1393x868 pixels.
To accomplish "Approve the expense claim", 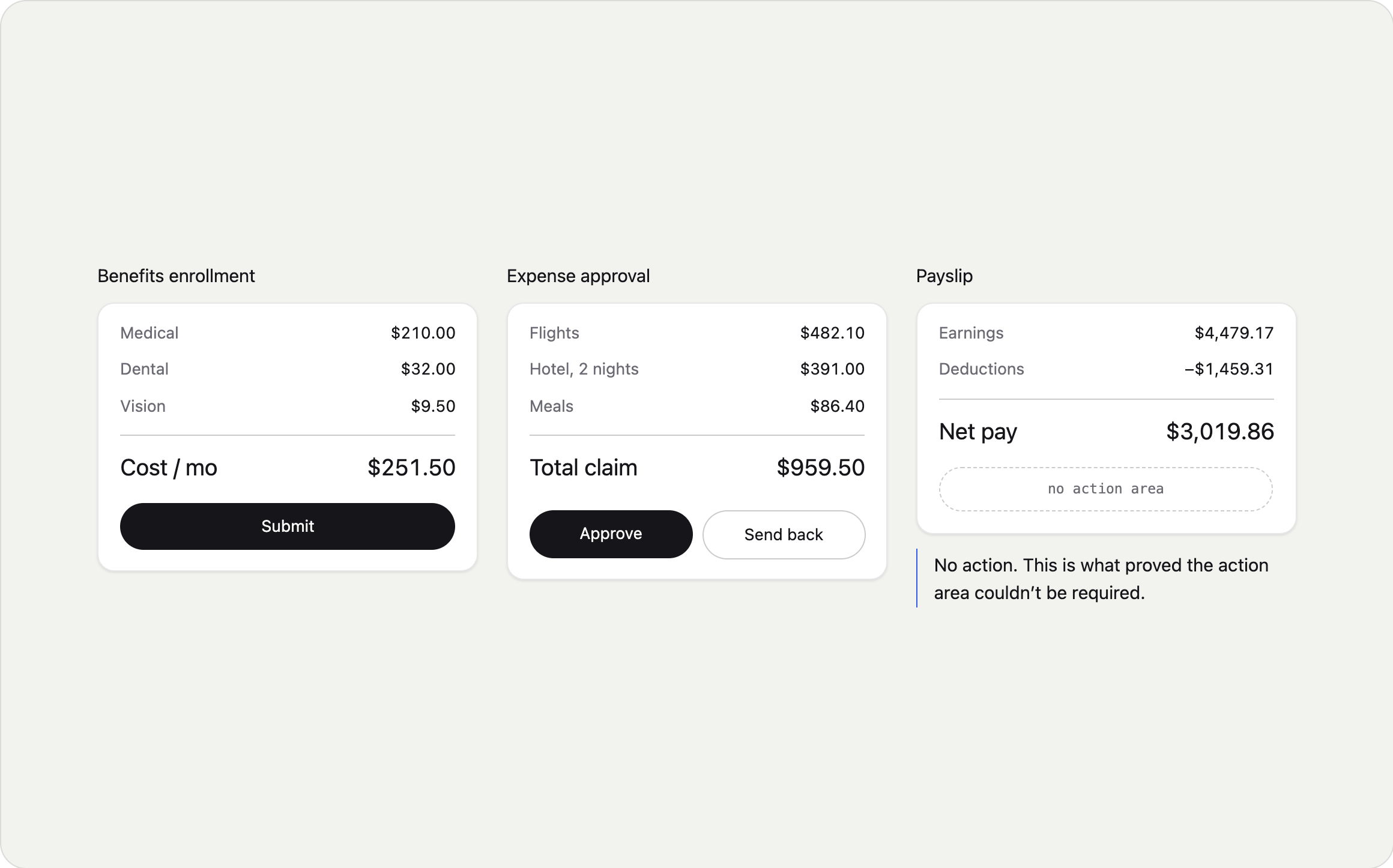I will click(x=611, y=534).
